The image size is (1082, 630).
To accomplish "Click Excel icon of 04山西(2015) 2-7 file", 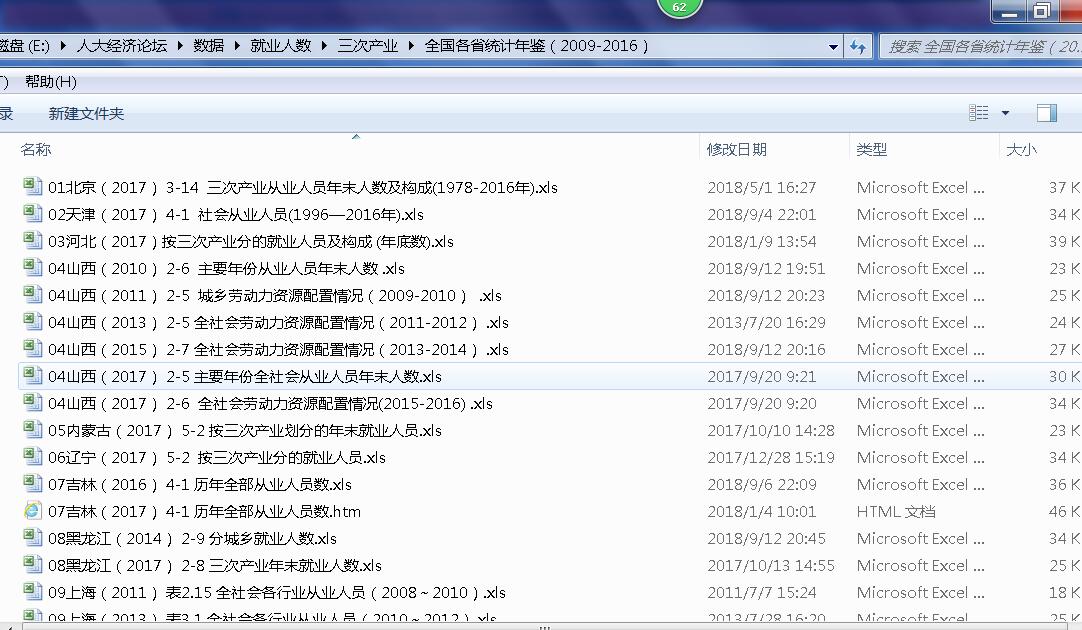I will point(32,348).
